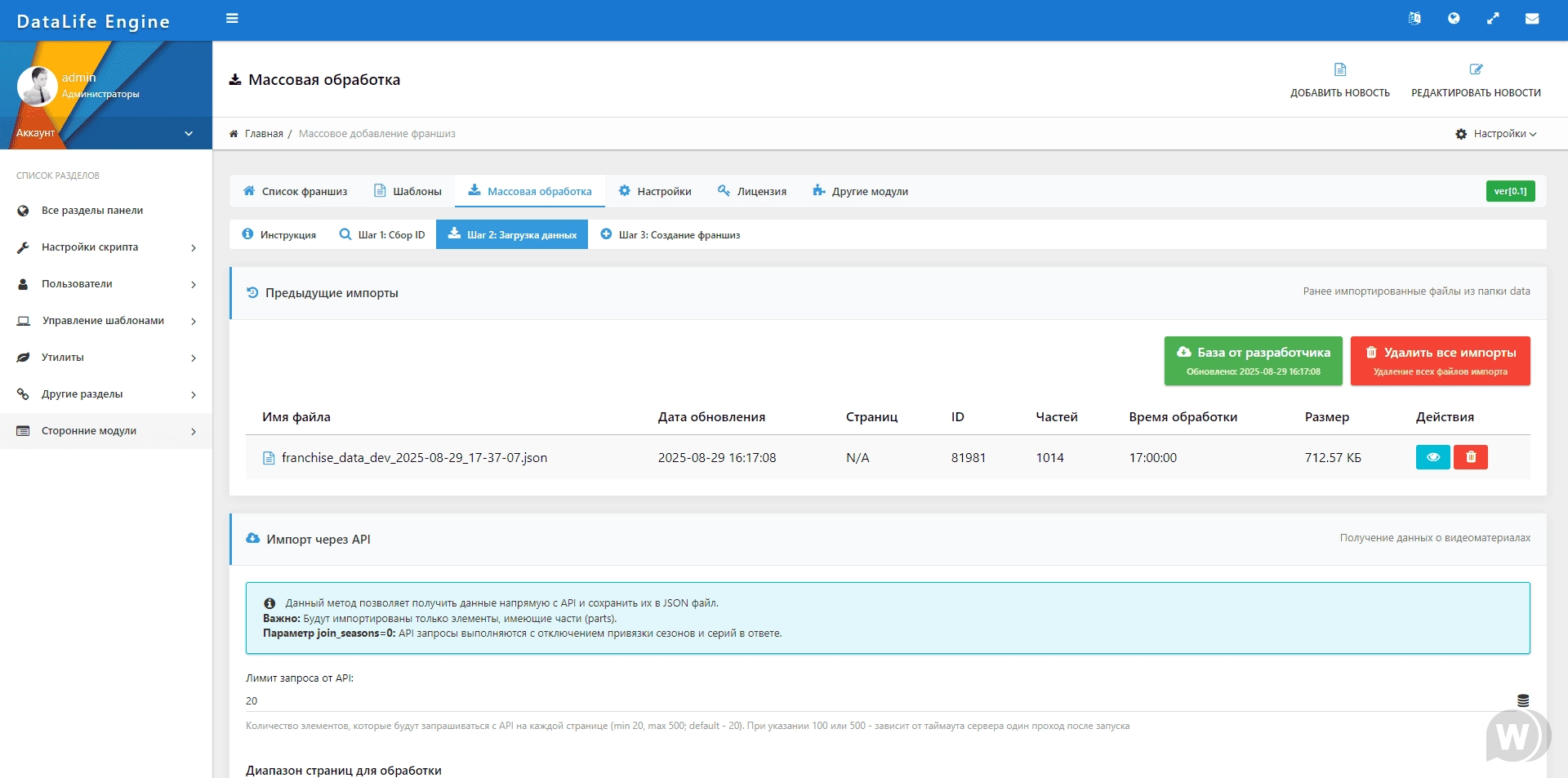Open the Настройки dropdown in breadcrumb bar
This screenshot has width=1568, height=778.
click(1496, 134)
